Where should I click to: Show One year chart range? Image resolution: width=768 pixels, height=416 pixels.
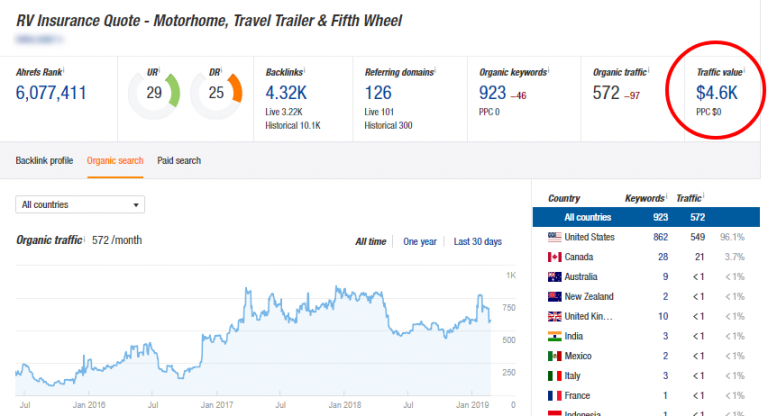click(x=420, y=242)
